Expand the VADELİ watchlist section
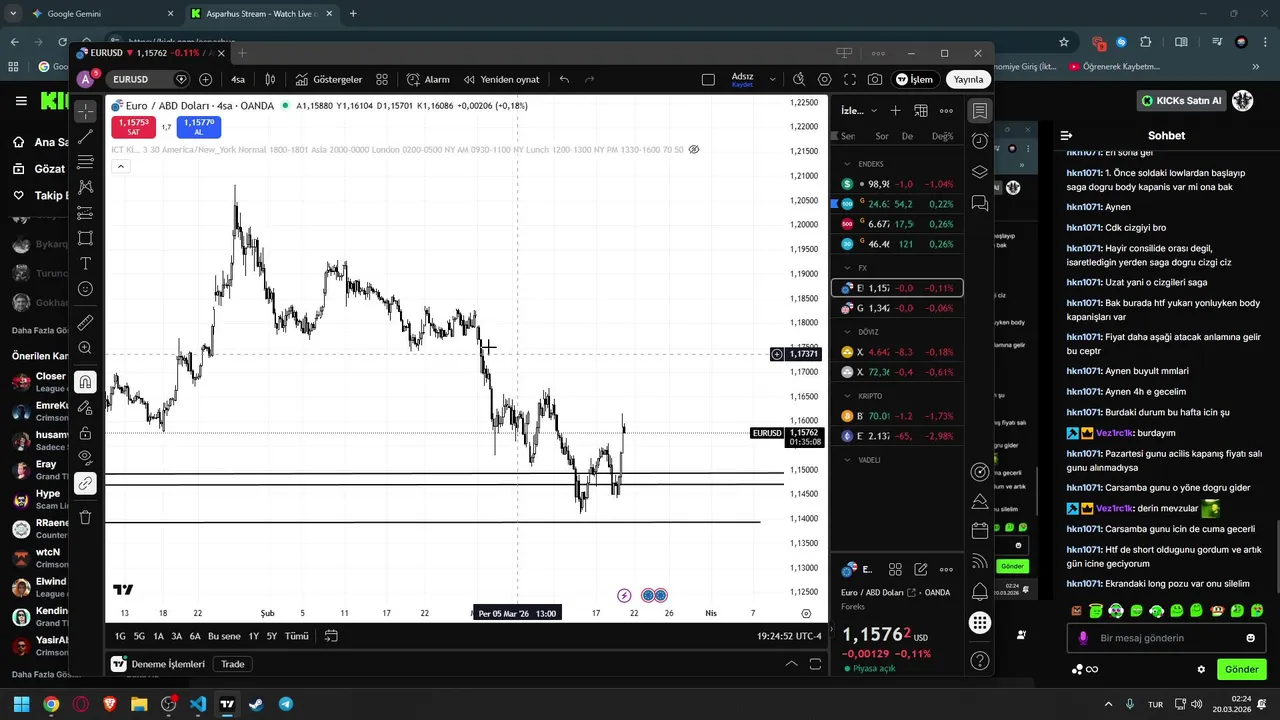Viewport: 1280px width, 720px height. 847,460
